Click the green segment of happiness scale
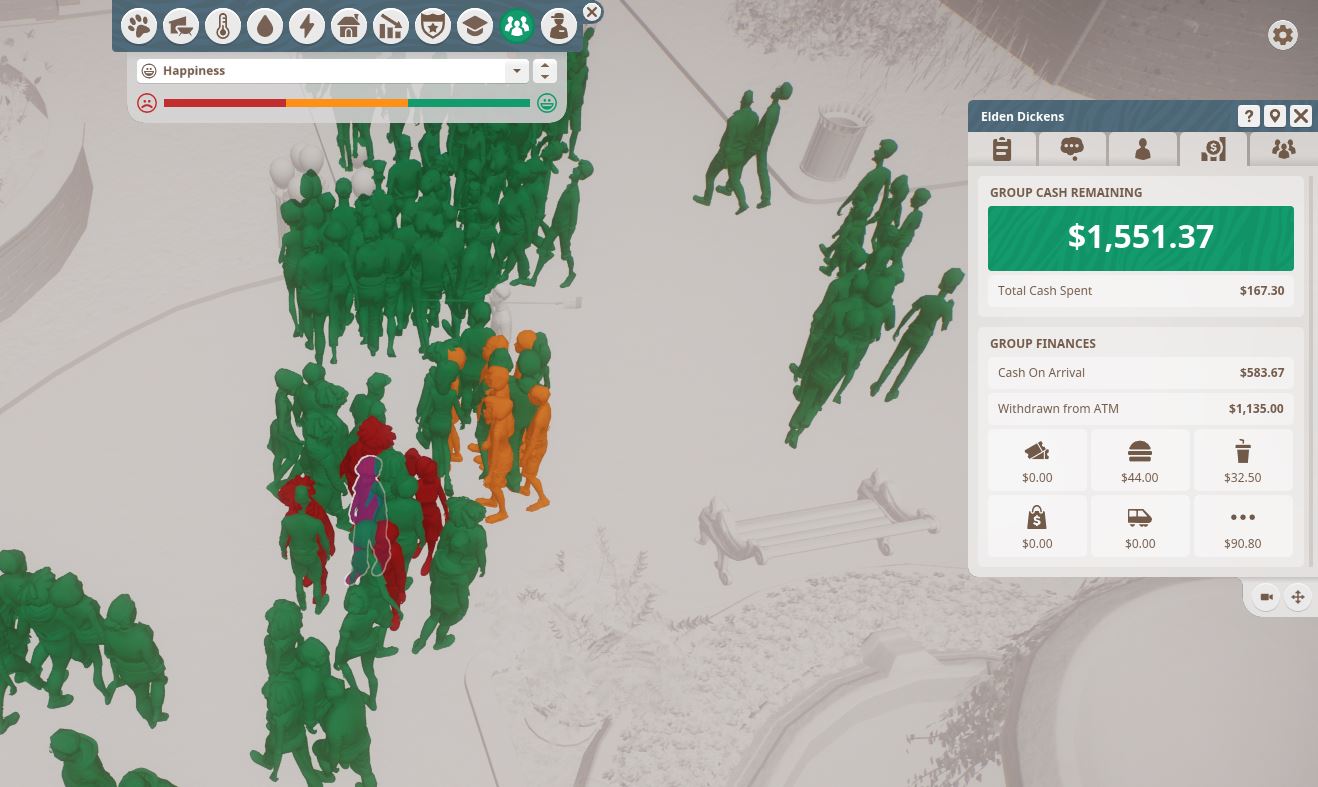Image resolution: width=1318 pixels, height=787 pixels. point(469,103)
